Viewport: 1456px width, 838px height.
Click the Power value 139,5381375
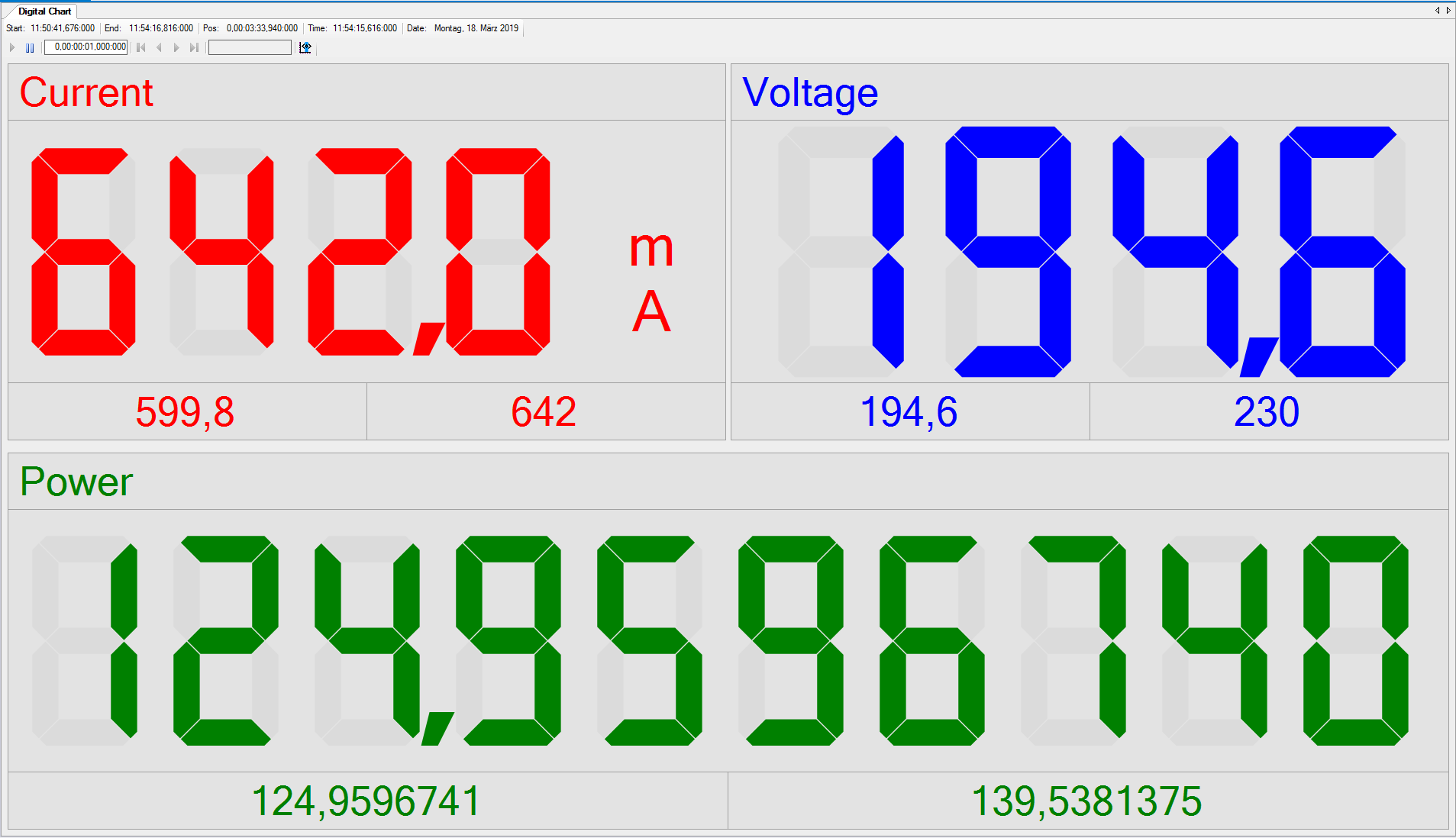click(1086, 801)
